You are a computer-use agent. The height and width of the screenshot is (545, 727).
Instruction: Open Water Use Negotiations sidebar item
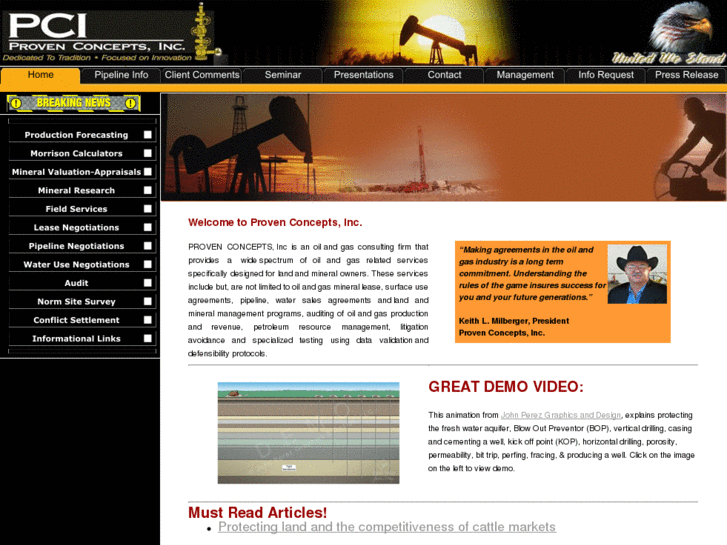(83, 264)
